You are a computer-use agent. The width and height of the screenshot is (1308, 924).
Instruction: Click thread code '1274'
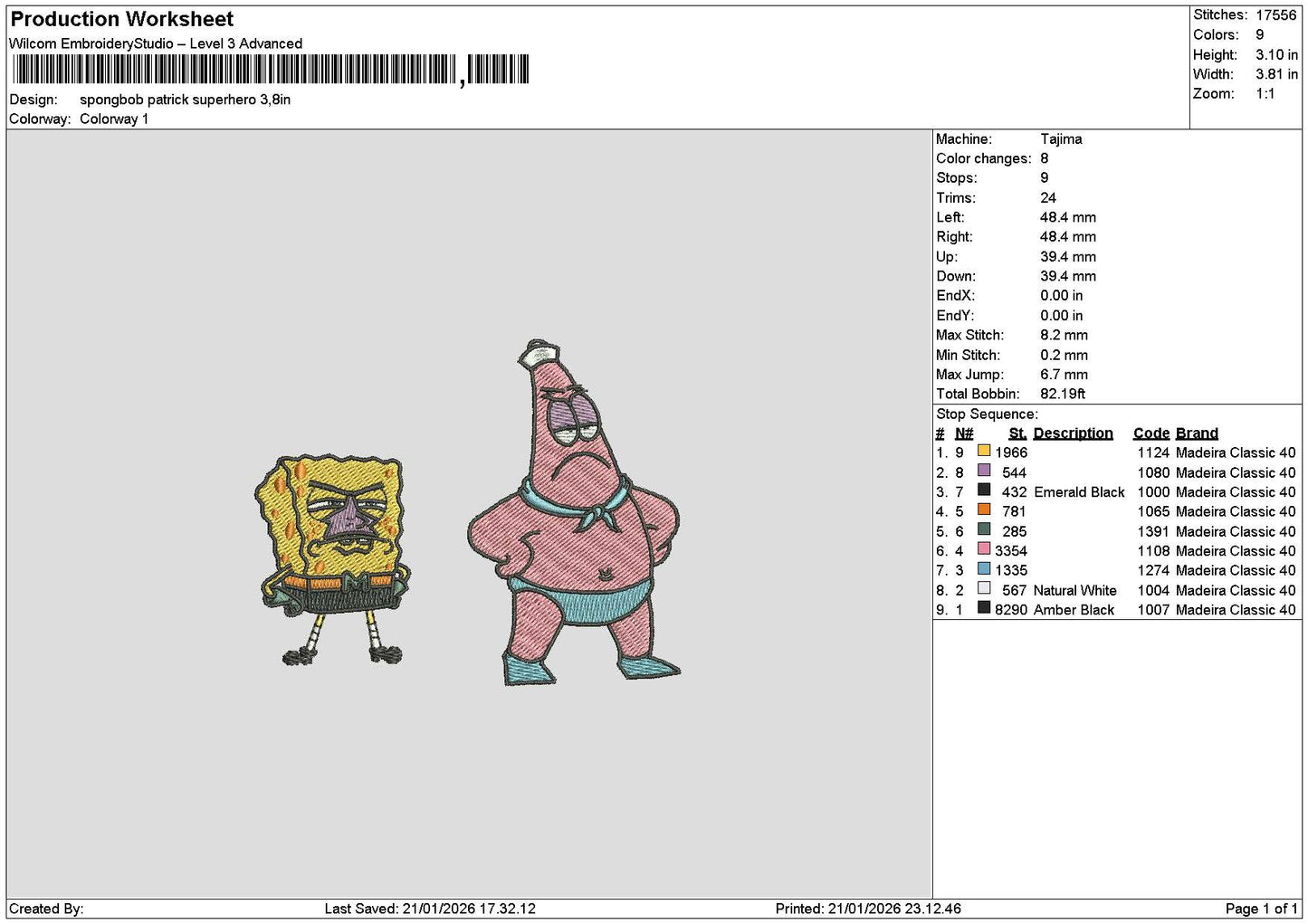coord(1153,570)
